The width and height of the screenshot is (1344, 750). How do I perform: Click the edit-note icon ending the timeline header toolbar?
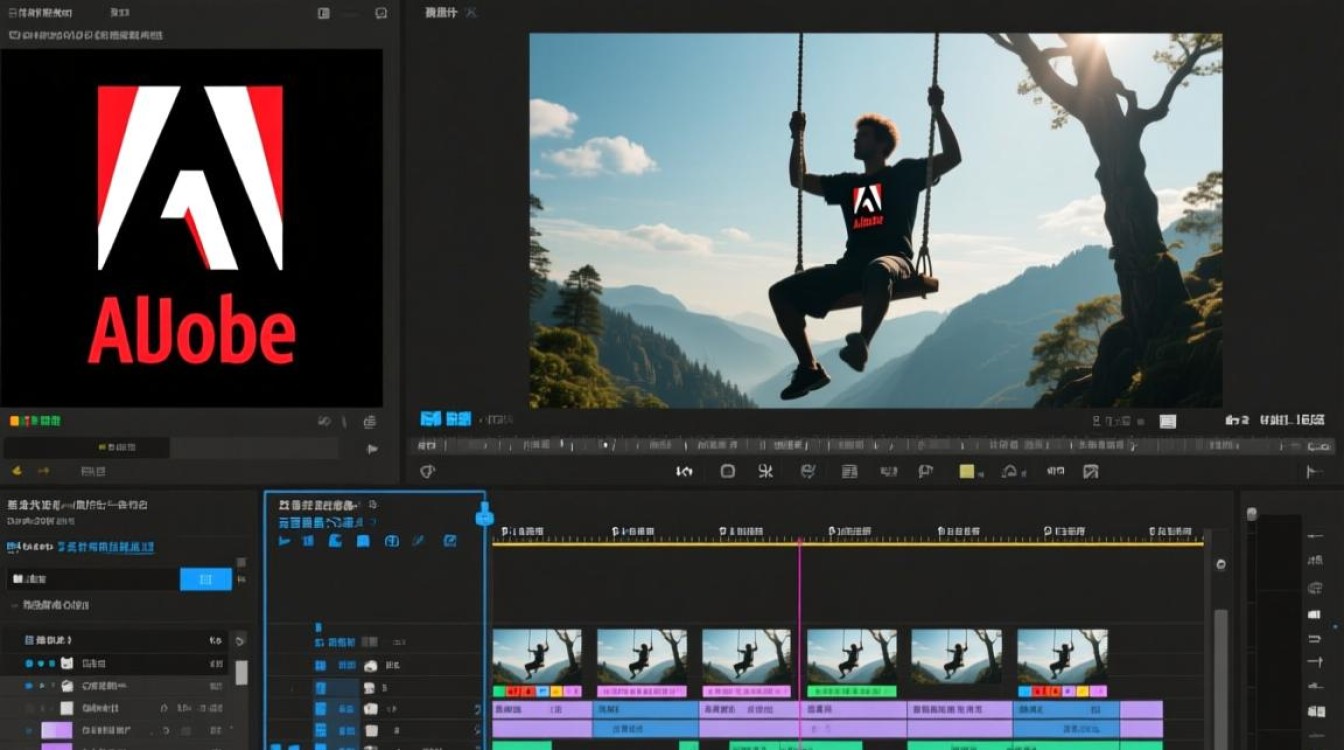click(450, 541)
